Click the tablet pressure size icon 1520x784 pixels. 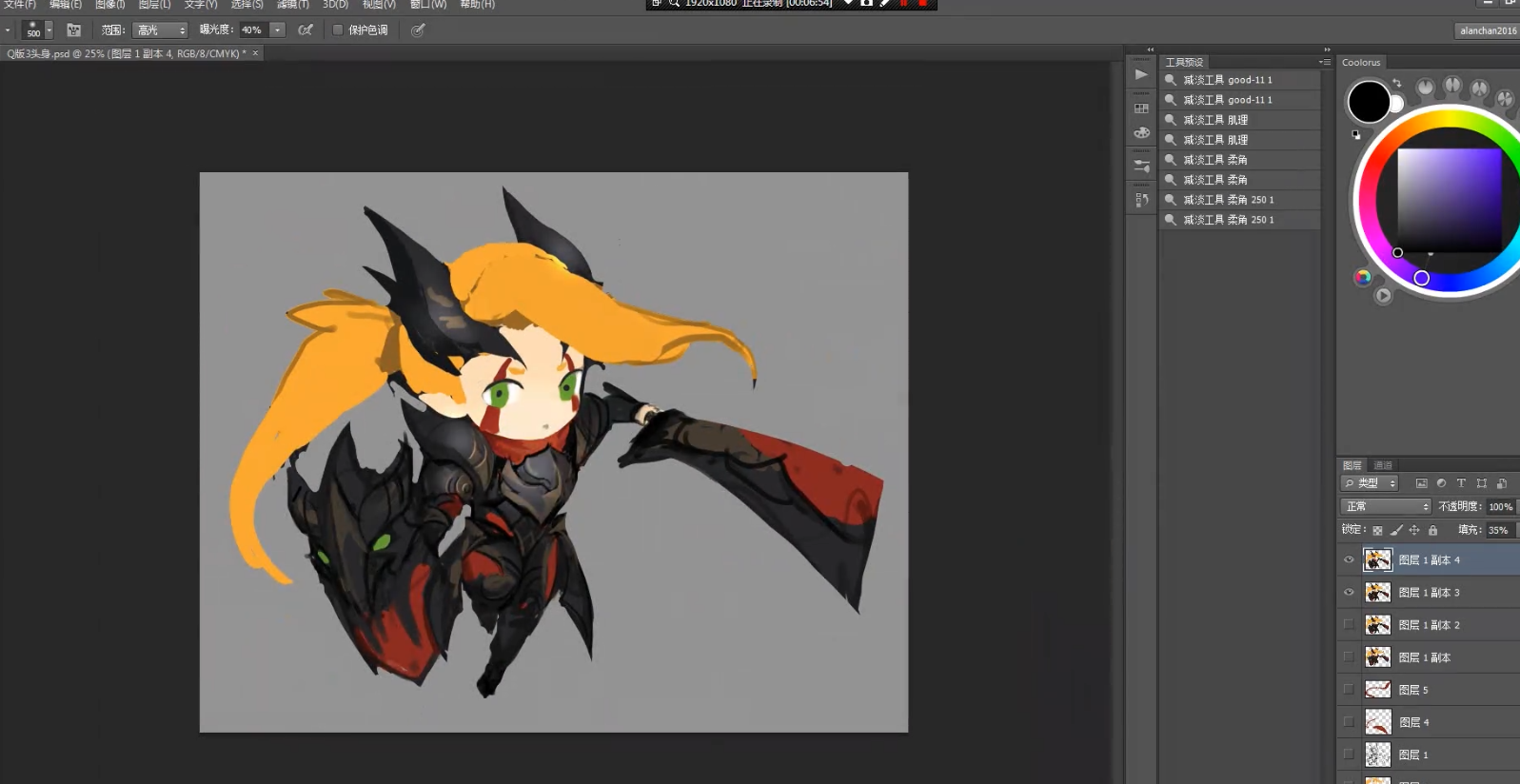pyautogui.click(x=418, y=30)
